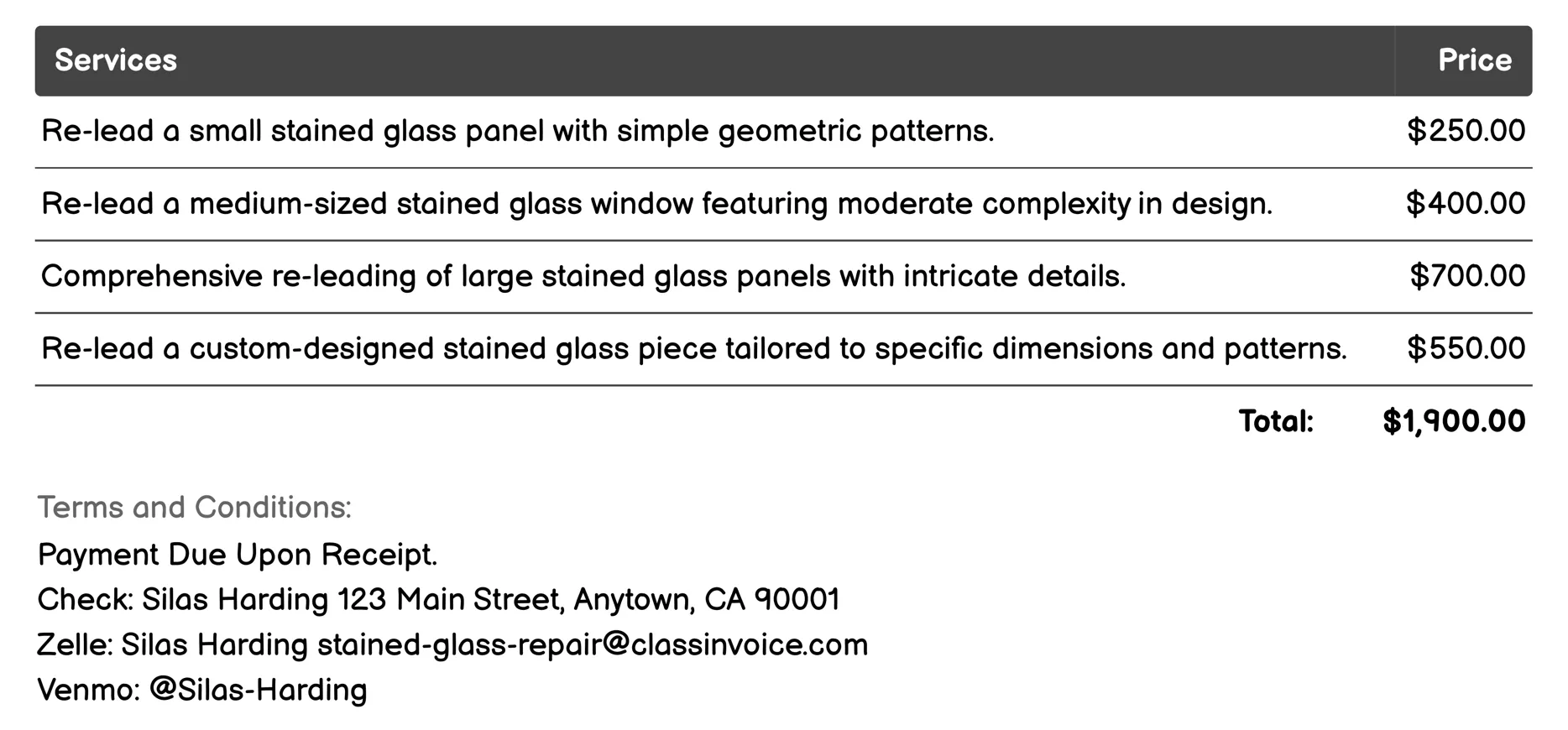Click the $550.00 price
This screenshot has width=1568, height=730.
(1466, 349)
